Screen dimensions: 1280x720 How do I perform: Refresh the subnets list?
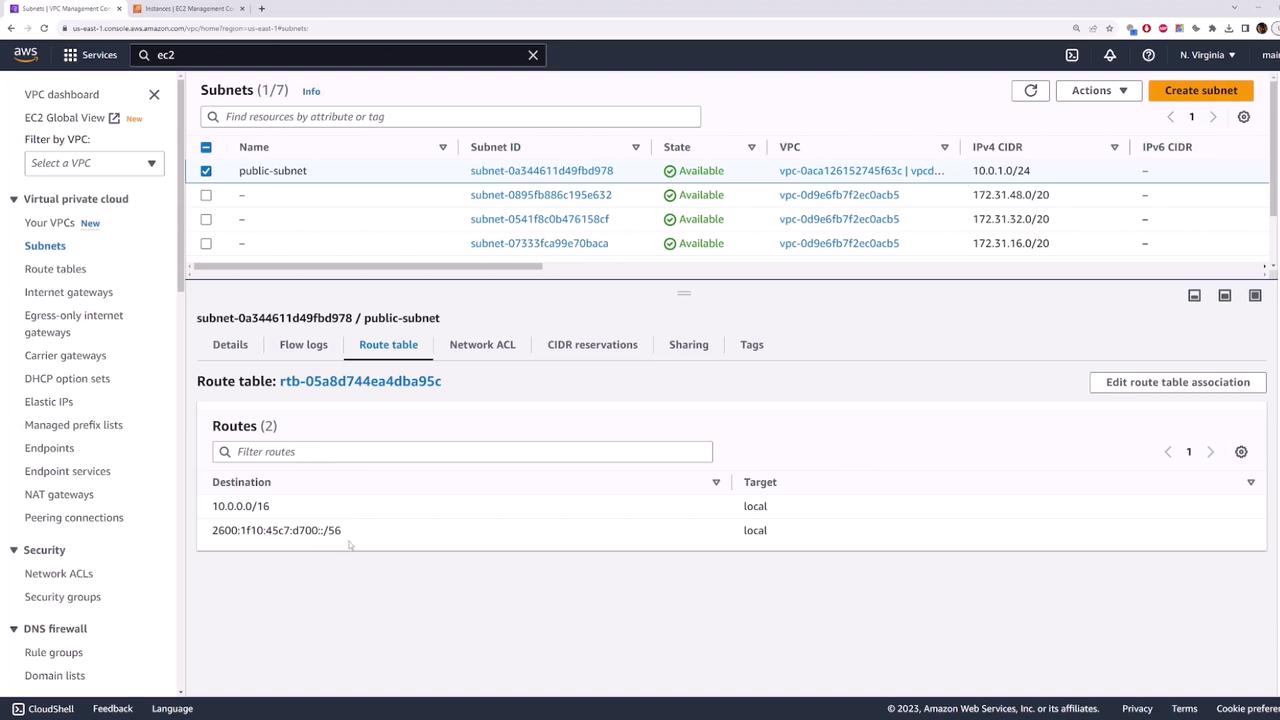pos(1030,90)
